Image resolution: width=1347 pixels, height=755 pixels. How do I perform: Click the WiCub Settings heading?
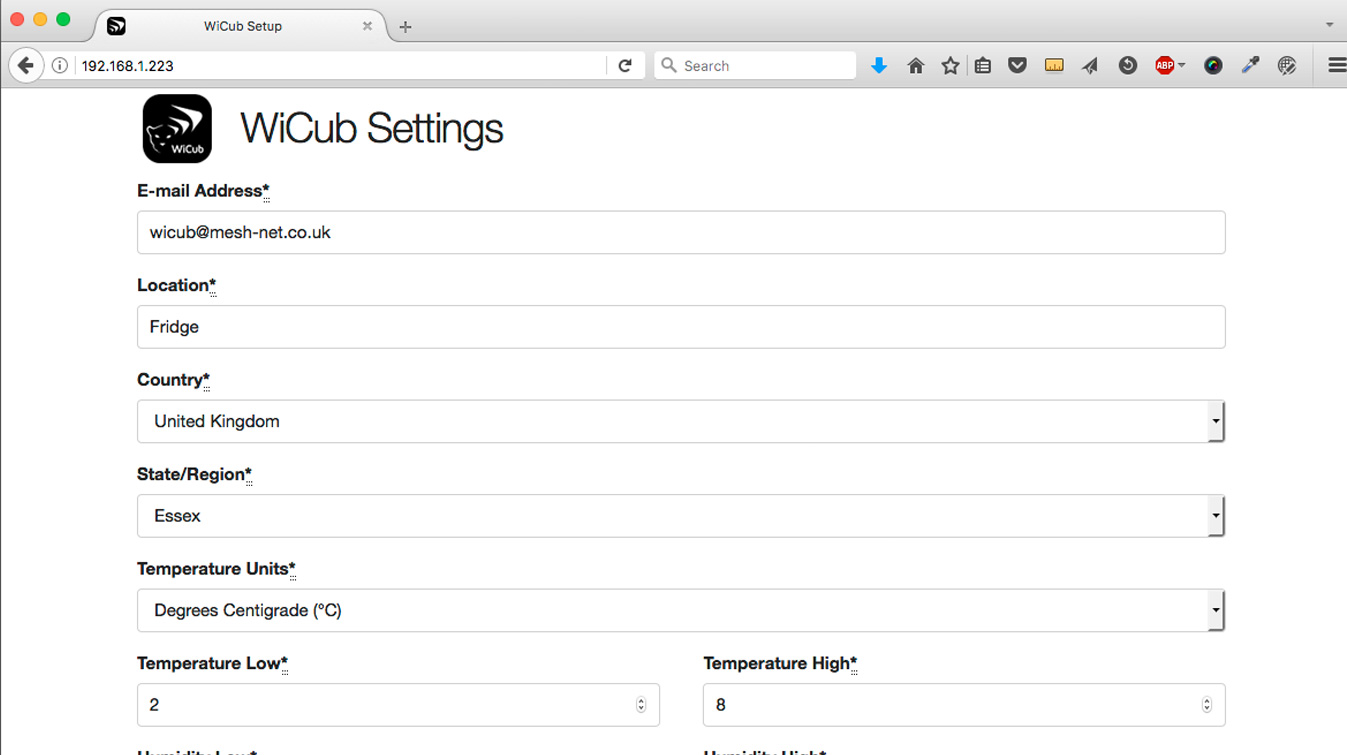pyautogui.click(x=372, y=128)
